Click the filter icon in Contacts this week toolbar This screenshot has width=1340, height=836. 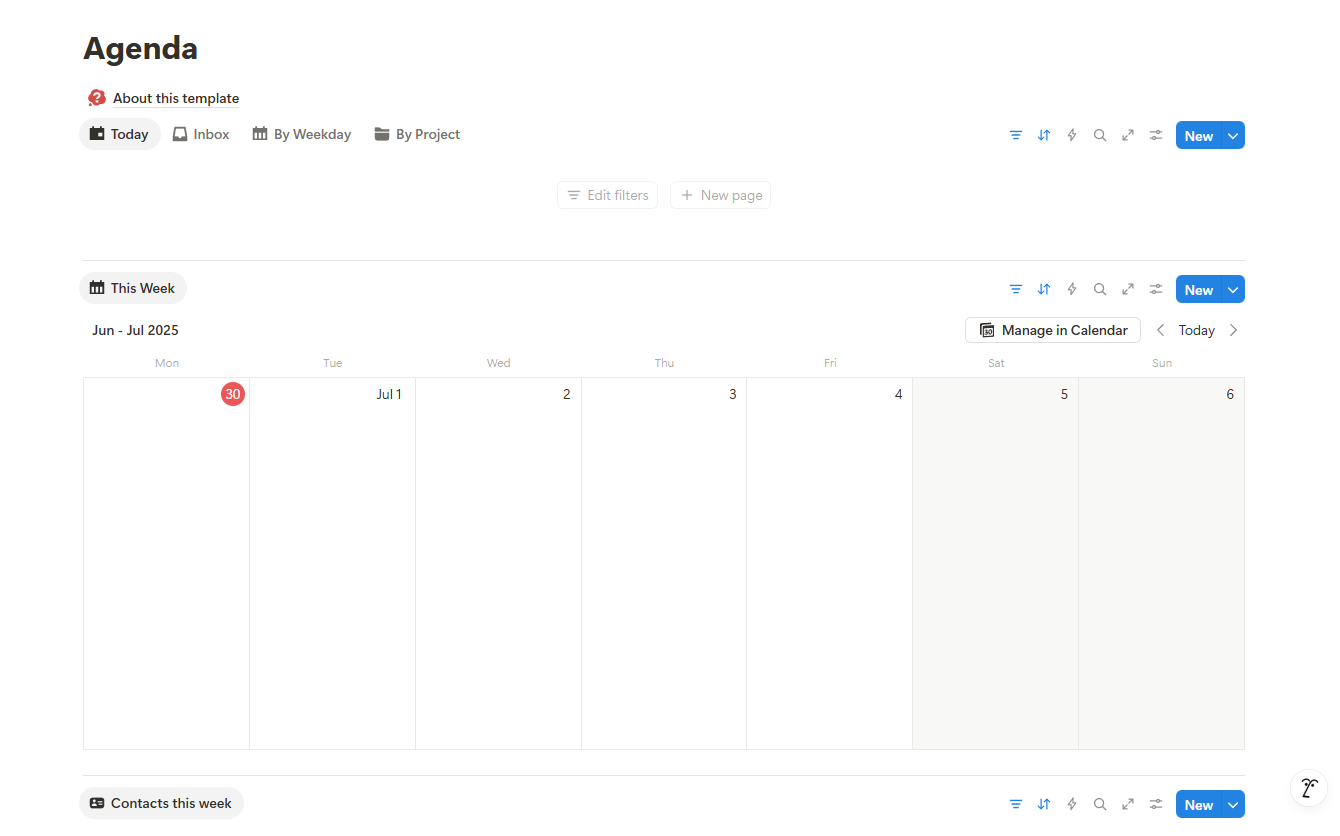[1015, 804]
